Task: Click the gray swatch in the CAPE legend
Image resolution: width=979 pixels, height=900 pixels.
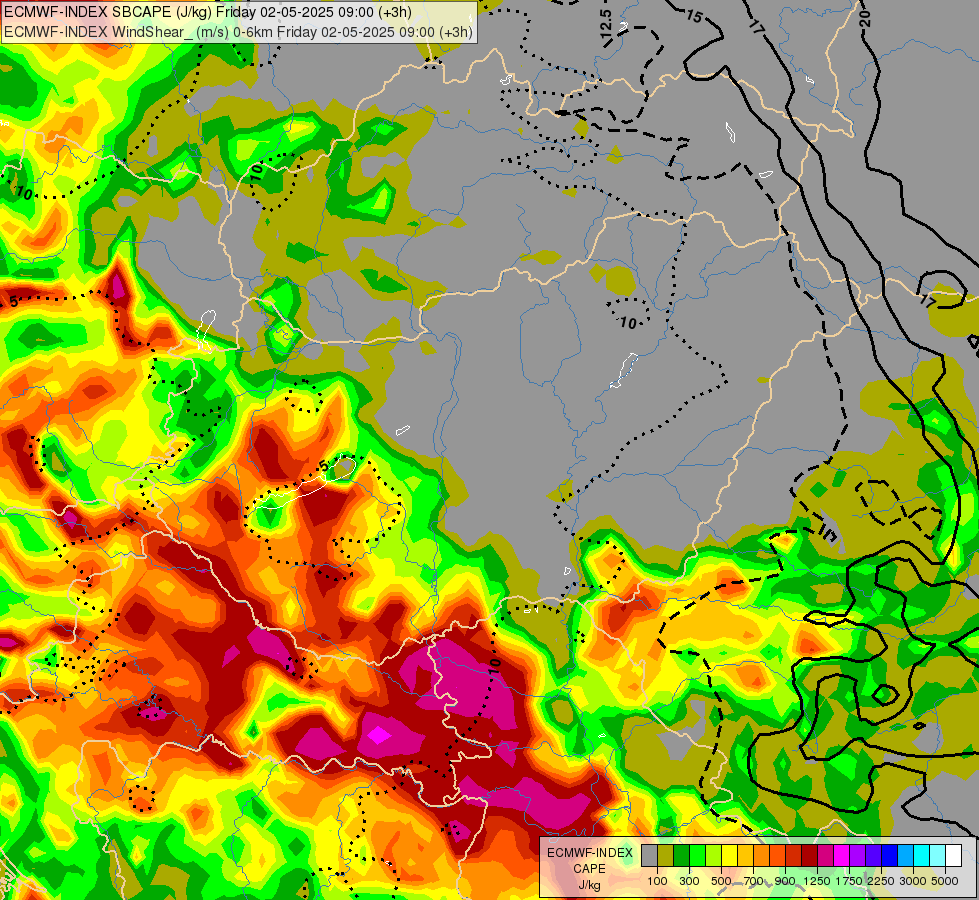Action: (649, 855)
